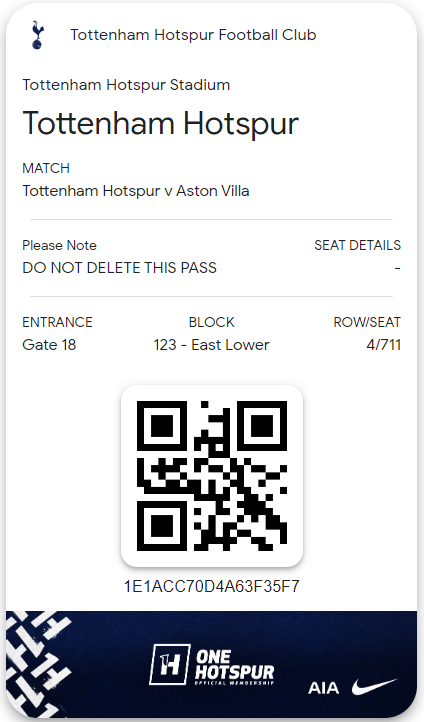Click the SEAT DETAILS label

pos(357,245)
